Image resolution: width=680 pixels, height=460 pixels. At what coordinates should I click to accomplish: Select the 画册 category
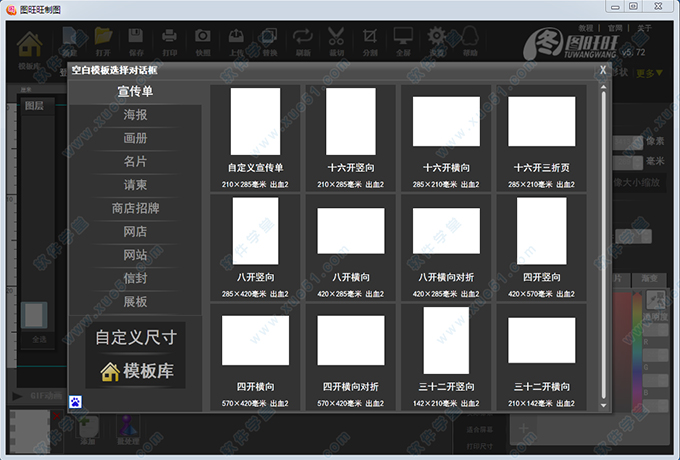(135, 138)
